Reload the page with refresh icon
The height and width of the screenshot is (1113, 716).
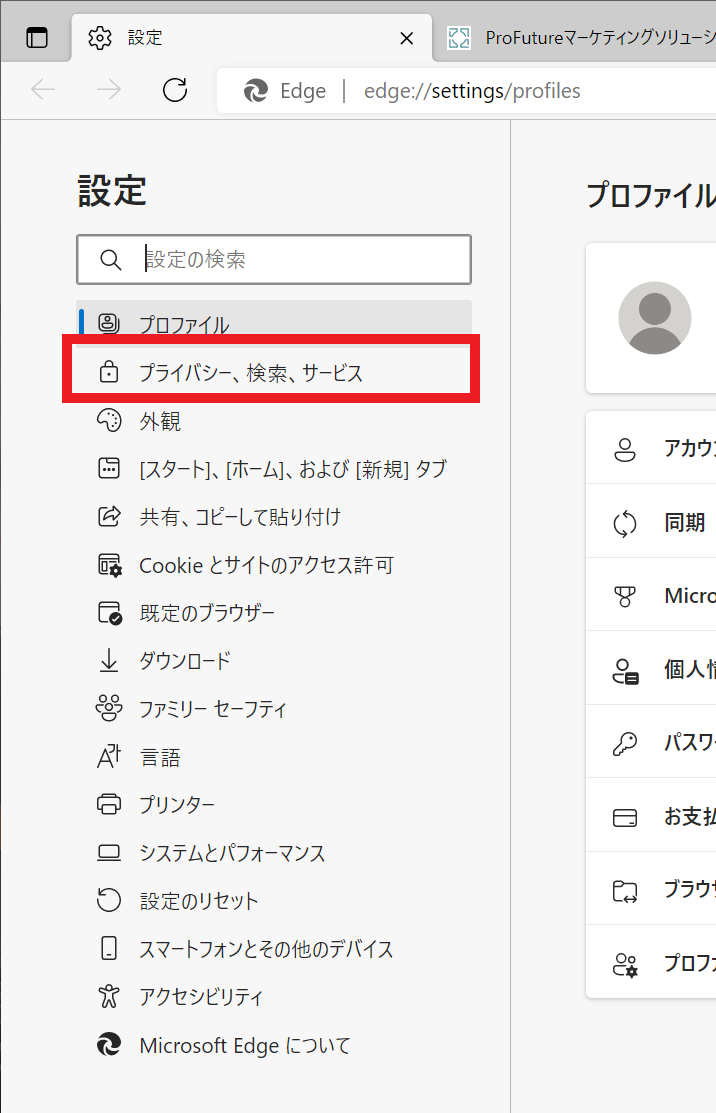tap(175, 90)
